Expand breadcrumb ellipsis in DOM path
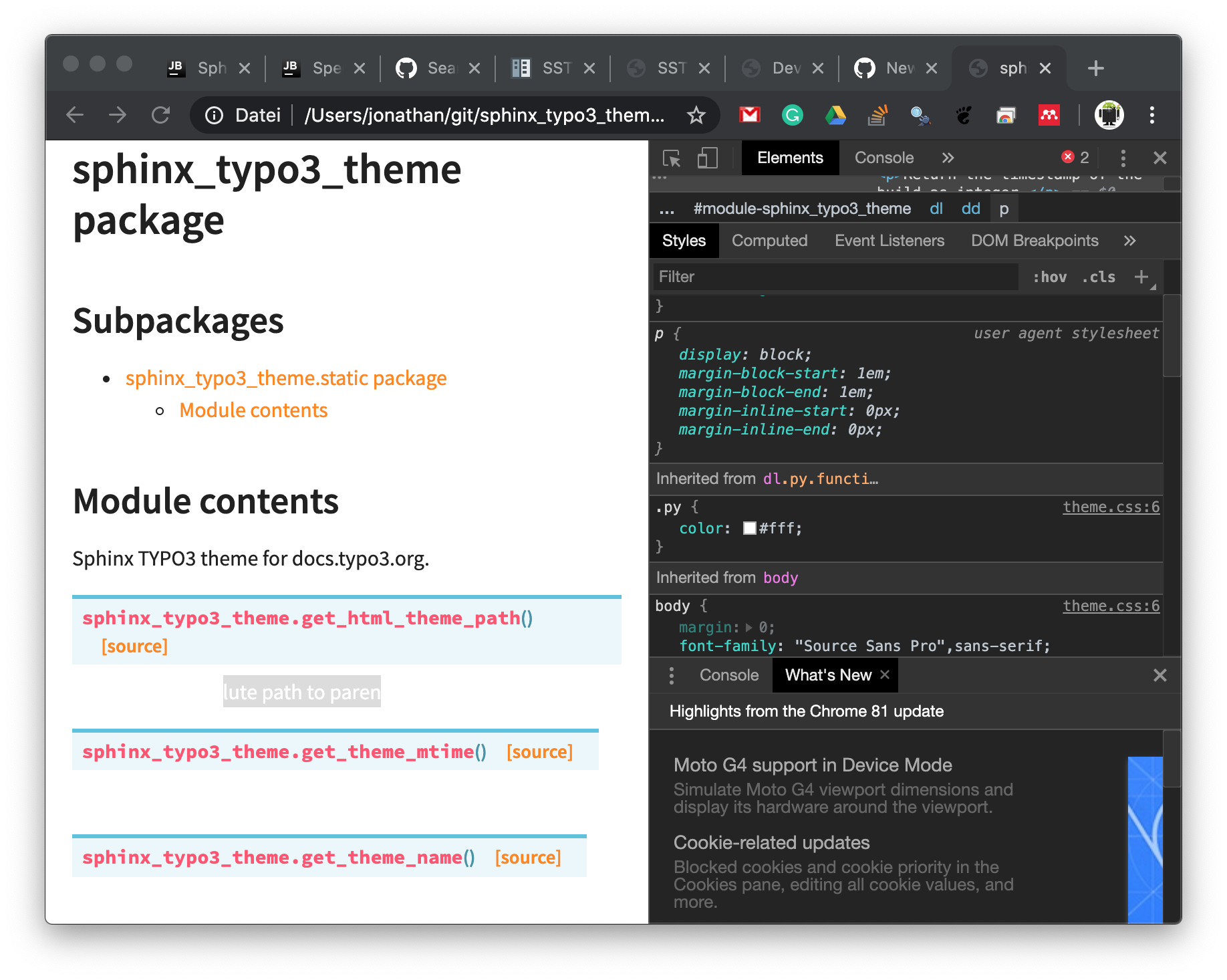This screenshot has height=980, width=1227. click(667, 209)
